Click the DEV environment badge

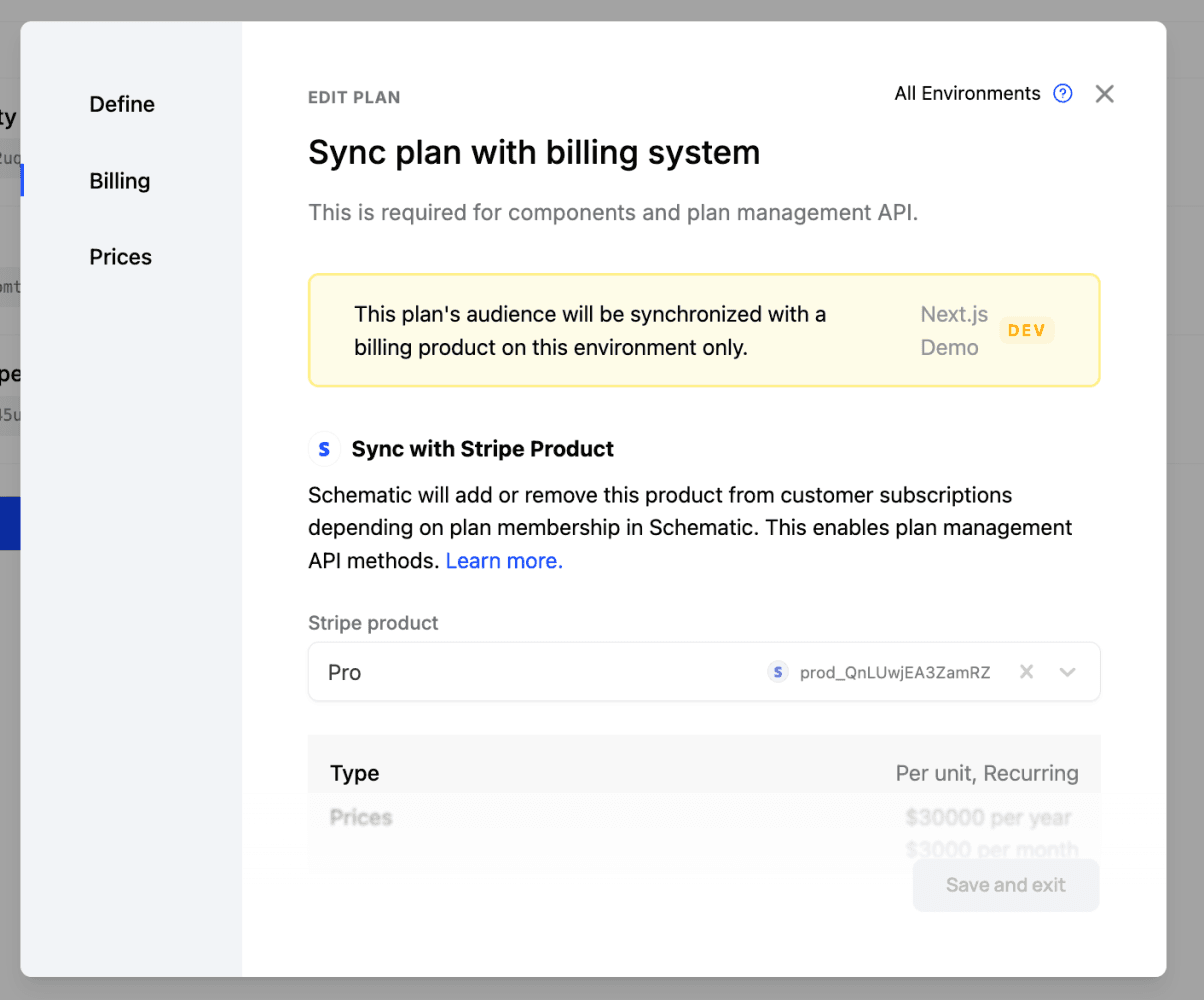tap(1027, 330)
